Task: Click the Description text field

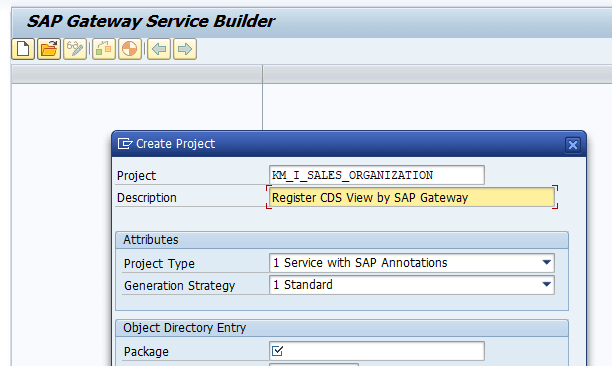Action: pyautogui.click(x=412, y=197)
